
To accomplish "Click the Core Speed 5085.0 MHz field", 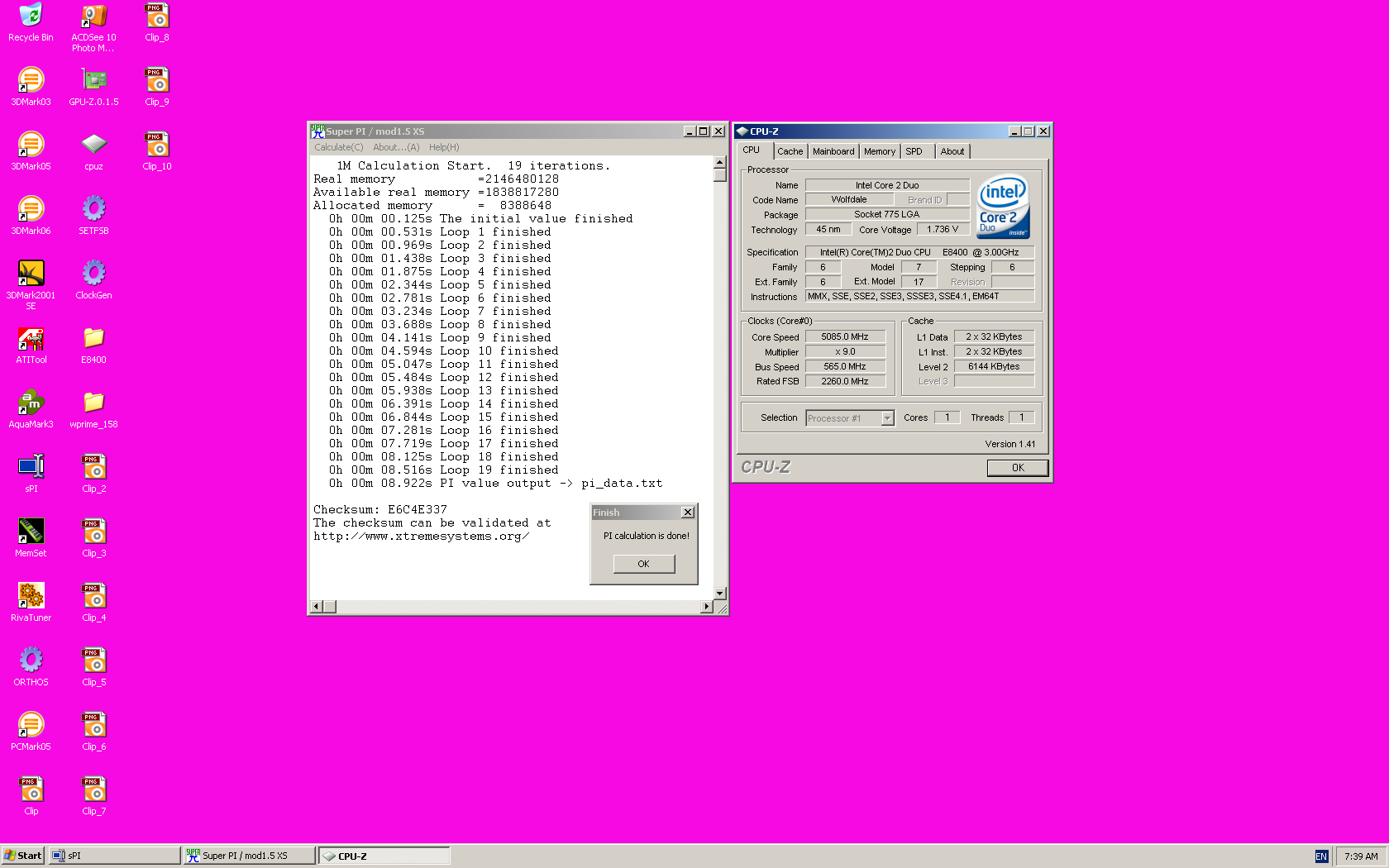I will (845, 336).
